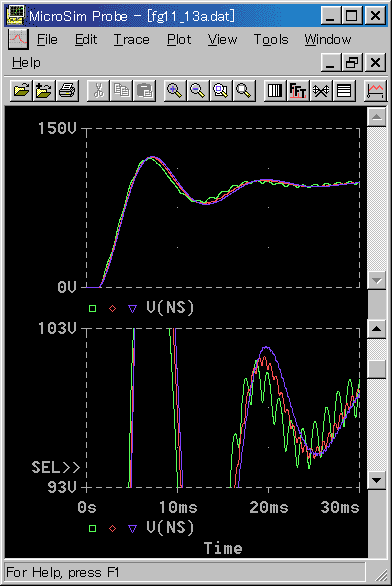Image resolution: width=392 pixels, height=586 pixels.
Task: Click the 0V Y-axis label
Action: point(67,287)
